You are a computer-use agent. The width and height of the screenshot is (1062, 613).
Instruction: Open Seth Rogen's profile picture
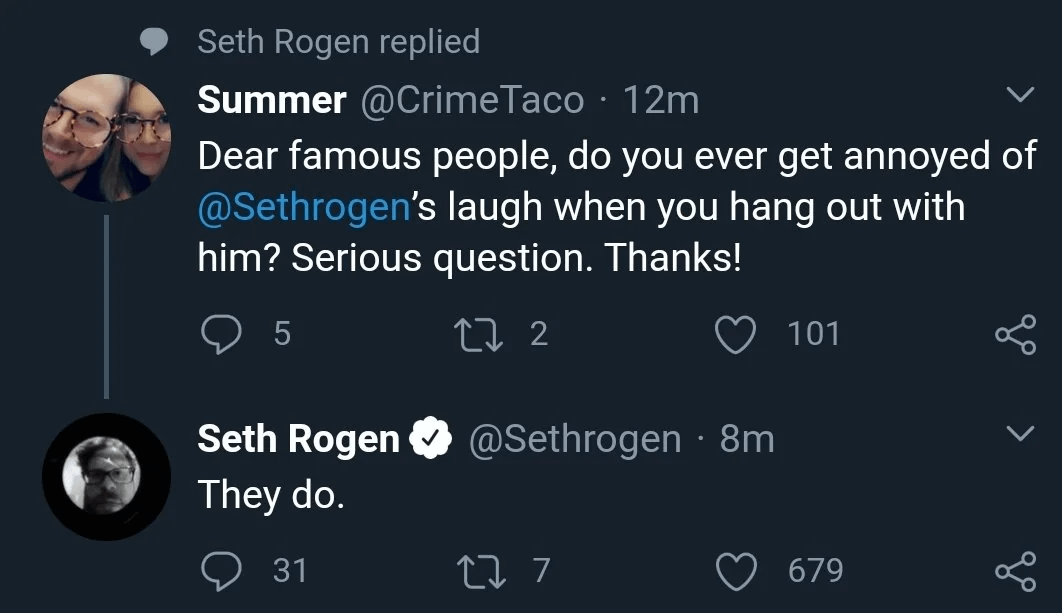click(x=106, y=477)
